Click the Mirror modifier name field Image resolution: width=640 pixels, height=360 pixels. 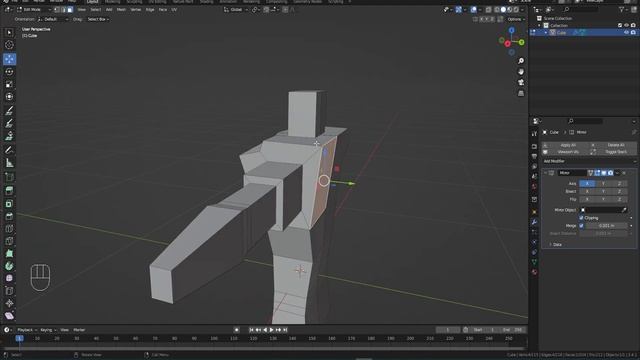[572, 173]
